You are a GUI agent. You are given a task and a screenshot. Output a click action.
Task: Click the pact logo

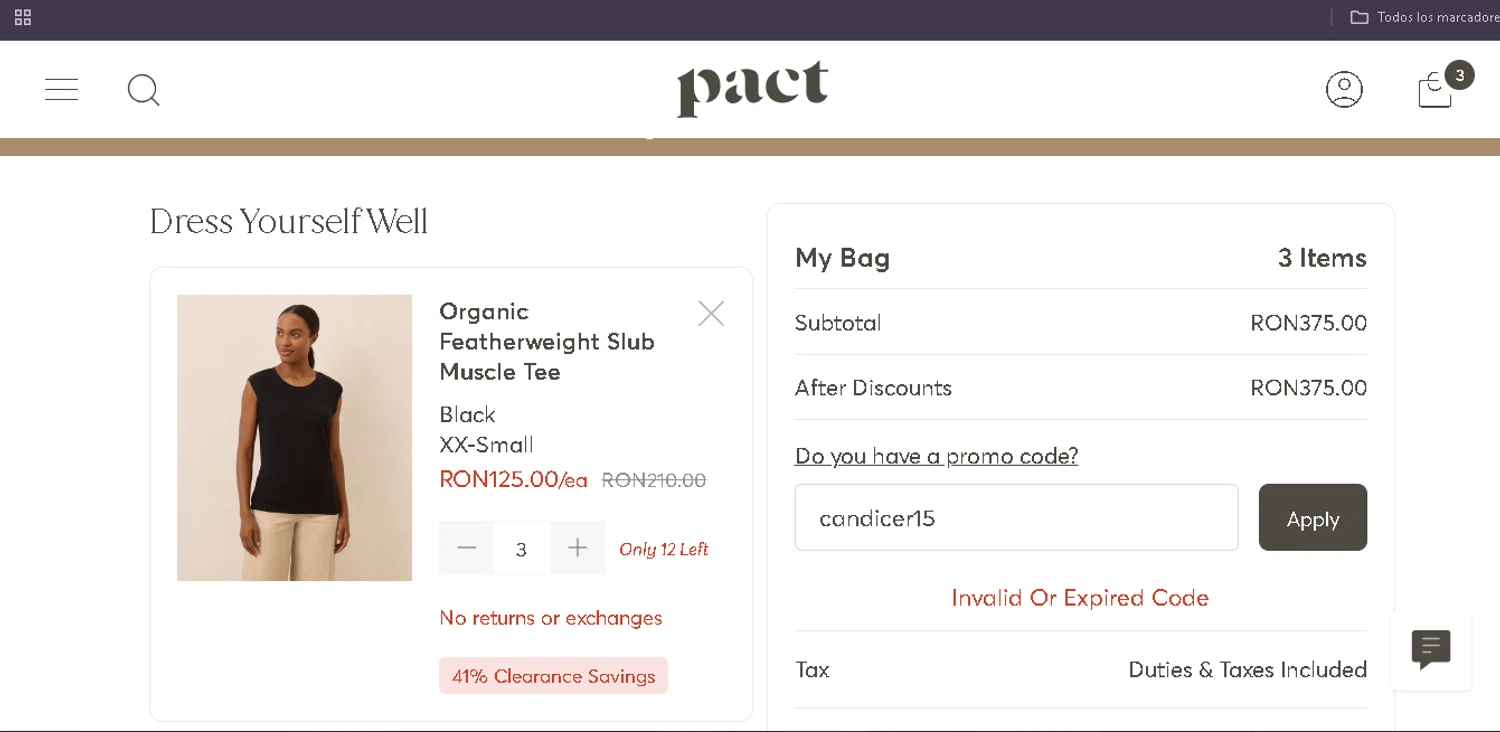click(752, 88)
